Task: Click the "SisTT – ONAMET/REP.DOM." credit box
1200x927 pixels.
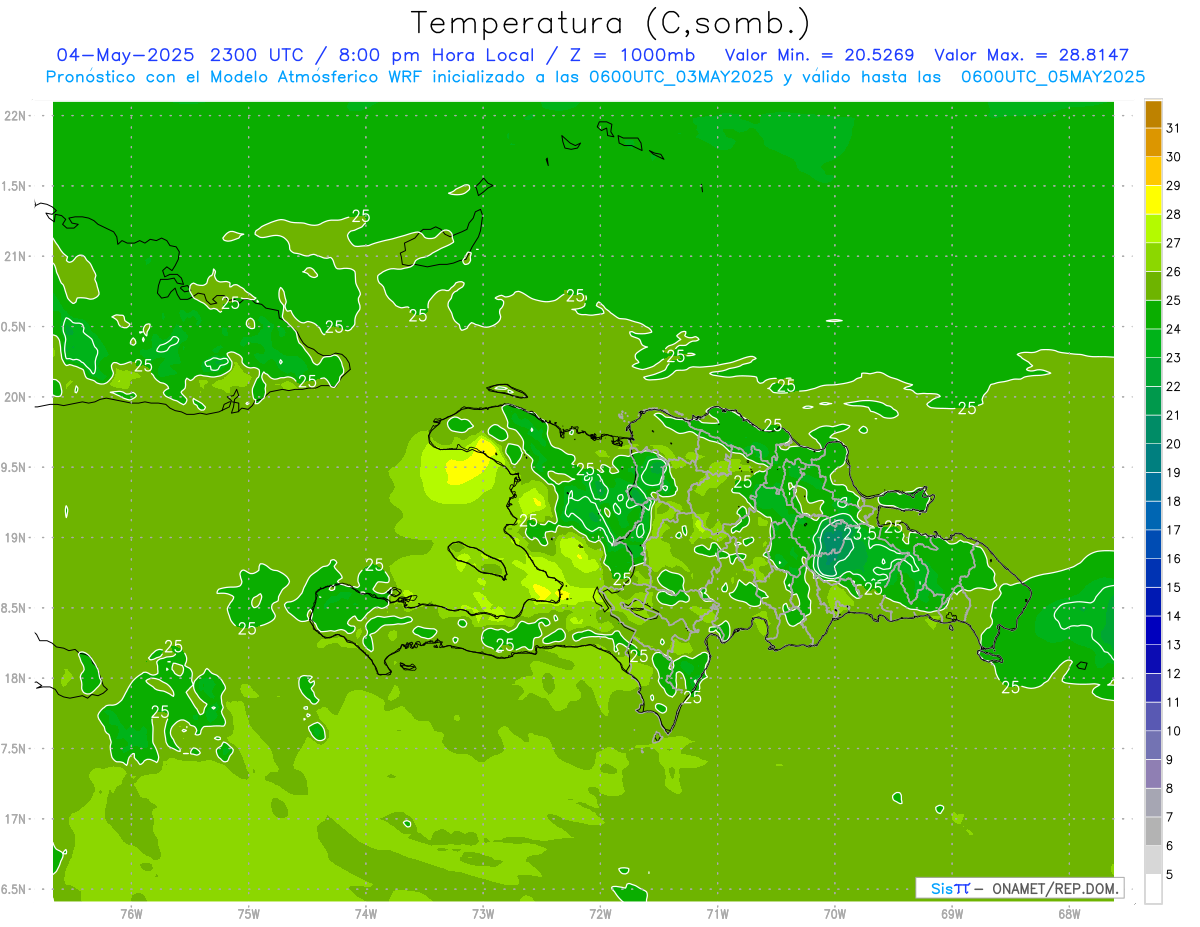Action: [x=1020, y=888]
